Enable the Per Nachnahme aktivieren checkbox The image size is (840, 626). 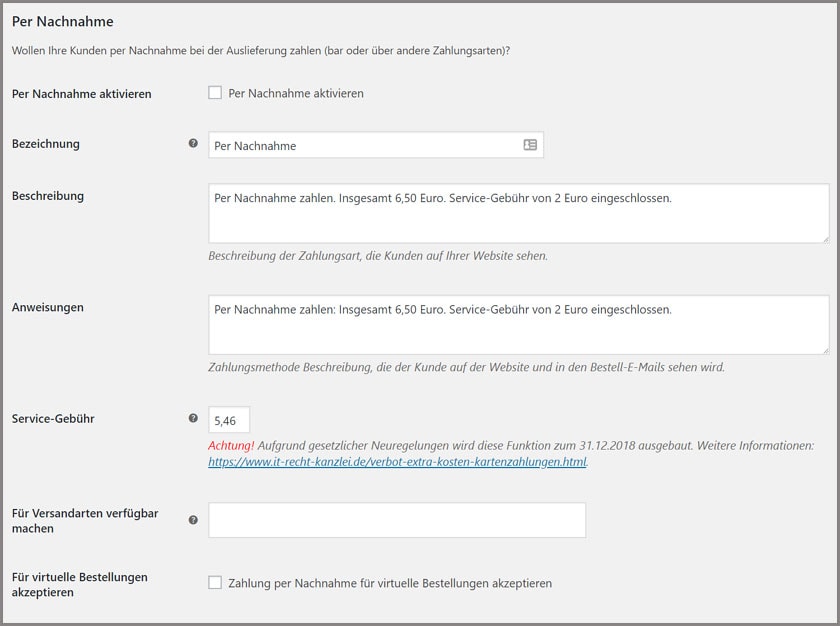pos(215,93)
